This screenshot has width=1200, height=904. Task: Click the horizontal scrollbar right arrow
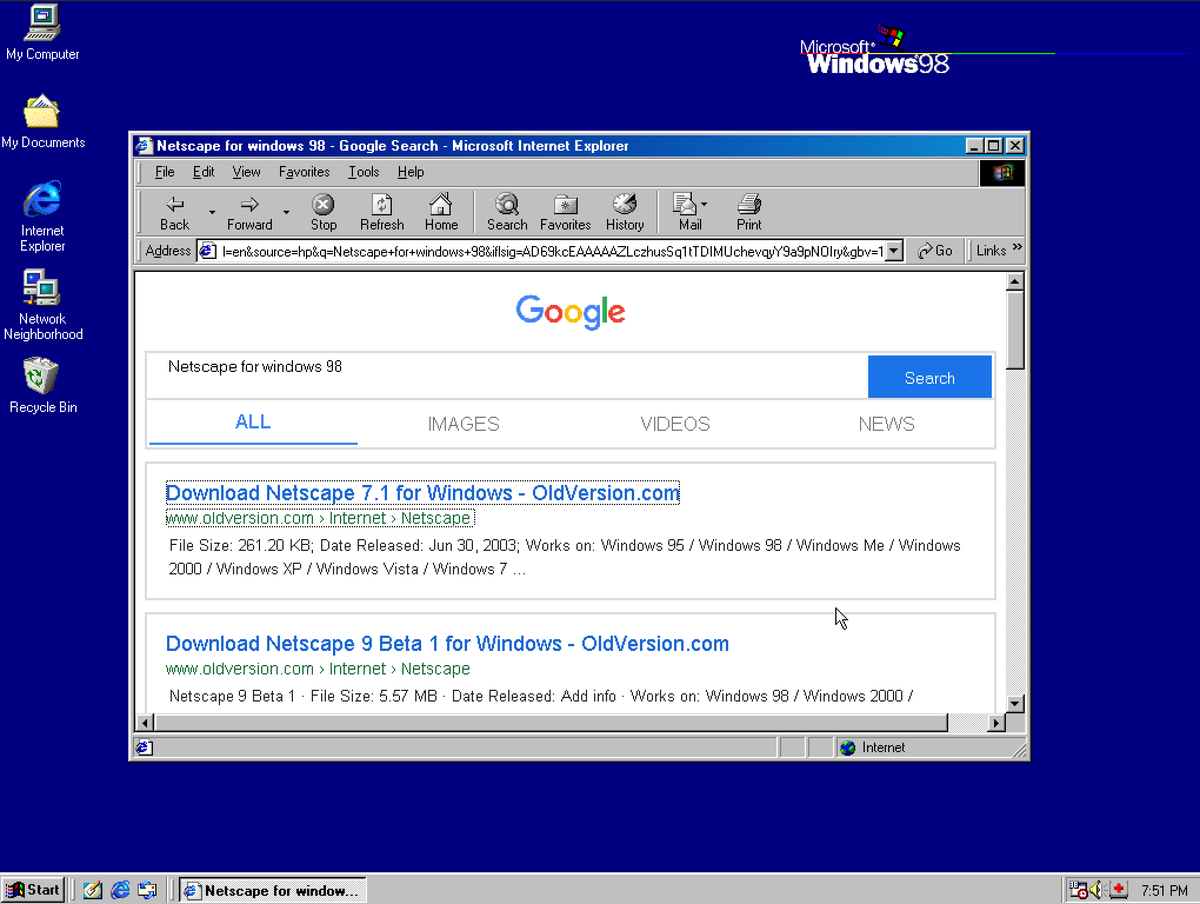995,722
